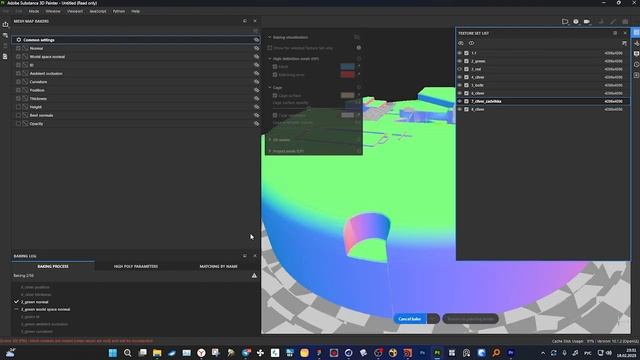
Task: Hide texture set 3_red with its eye icon
Action: pos(460,69)
